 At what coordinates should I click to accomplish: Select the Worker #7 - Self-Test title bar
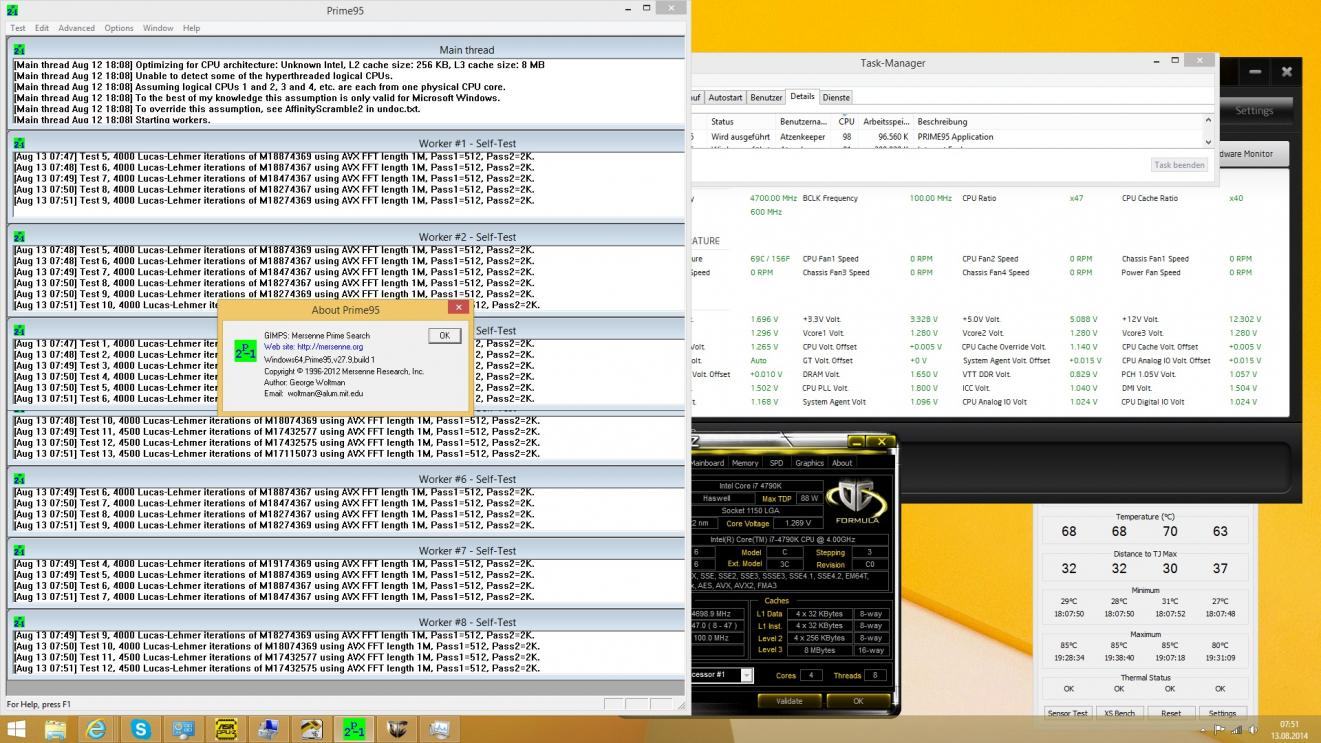[346, 550]
